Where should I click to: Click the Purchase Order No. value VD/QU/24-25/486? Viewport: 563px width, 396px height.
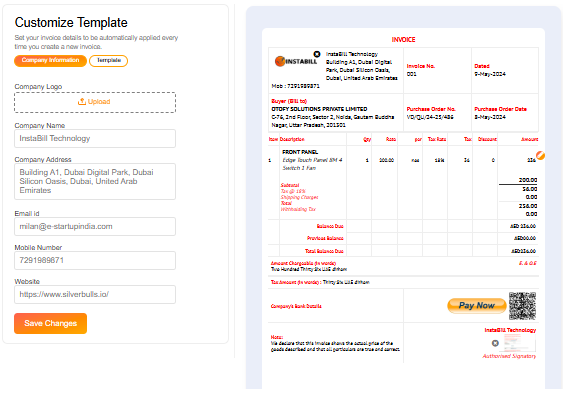point(430,117)
